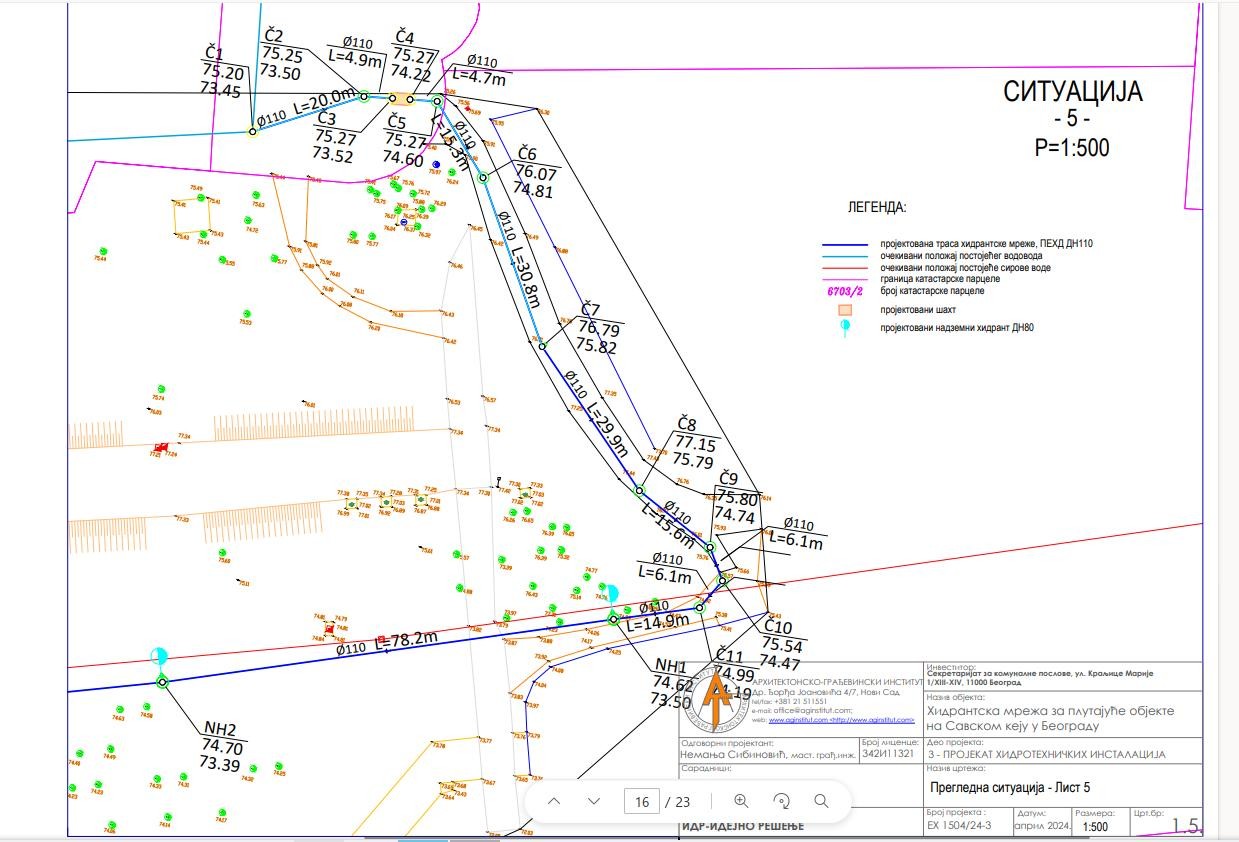Click the drawing number '1.5'
Viewport: 1239px width, 842px height.
tap(1185, 826)
